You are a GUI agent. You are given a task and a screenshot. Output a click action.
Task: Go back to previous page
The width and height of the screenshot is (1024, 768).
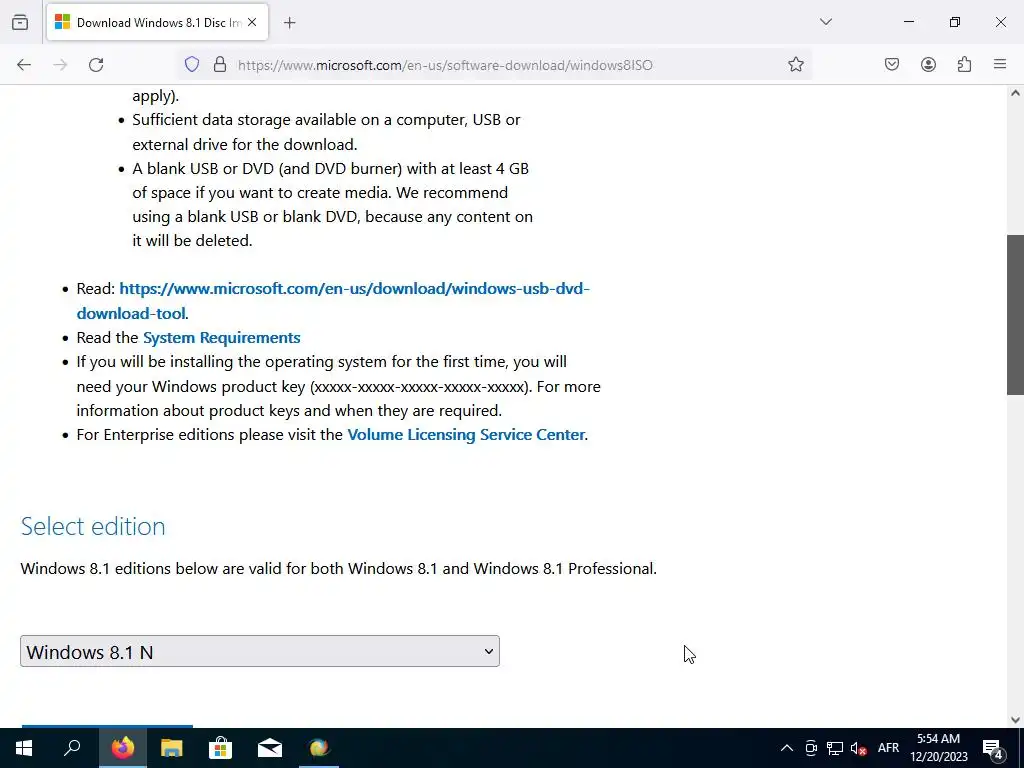pyautogui.click(x=24, y=65)
